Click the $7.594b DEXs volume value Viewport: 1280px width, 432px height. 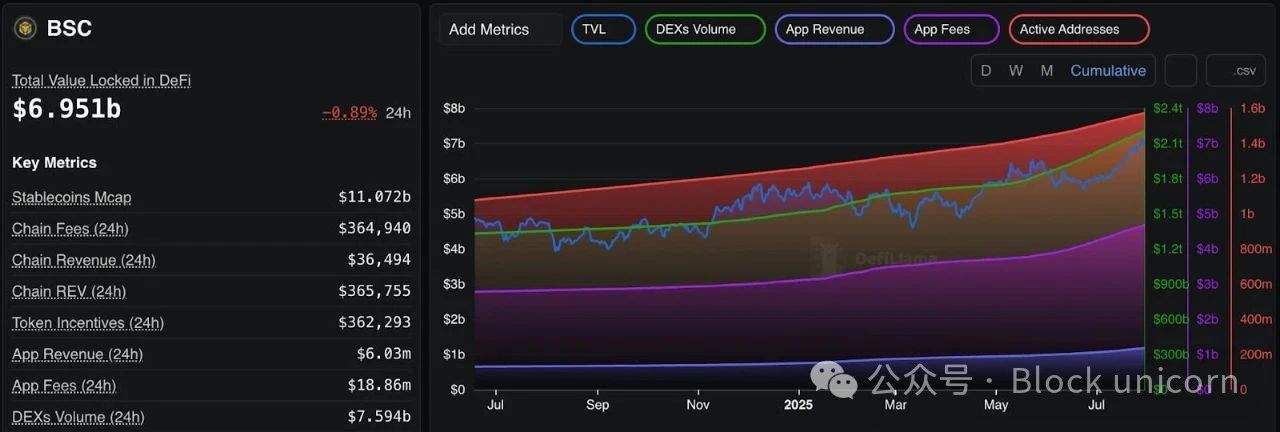[x=379, y=417]
